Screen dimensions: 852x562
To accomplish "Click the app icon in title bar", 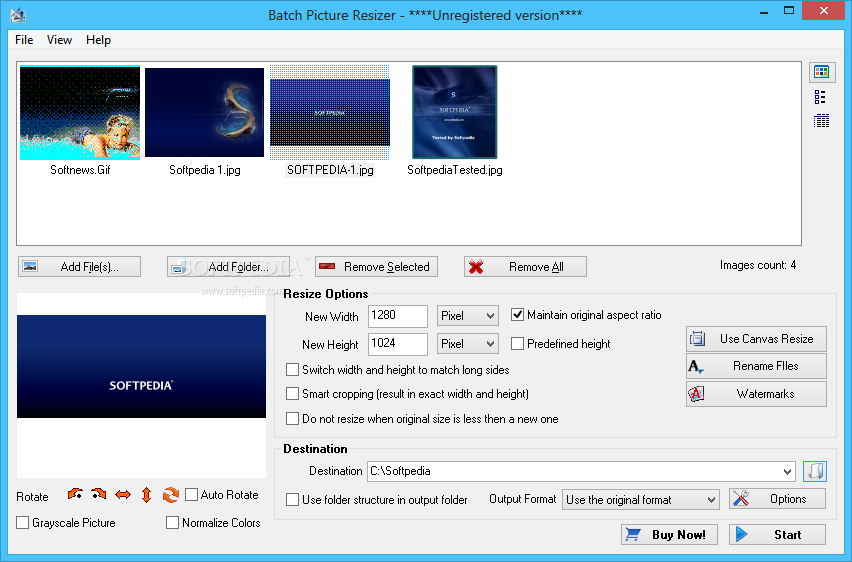I will [18, 15].
